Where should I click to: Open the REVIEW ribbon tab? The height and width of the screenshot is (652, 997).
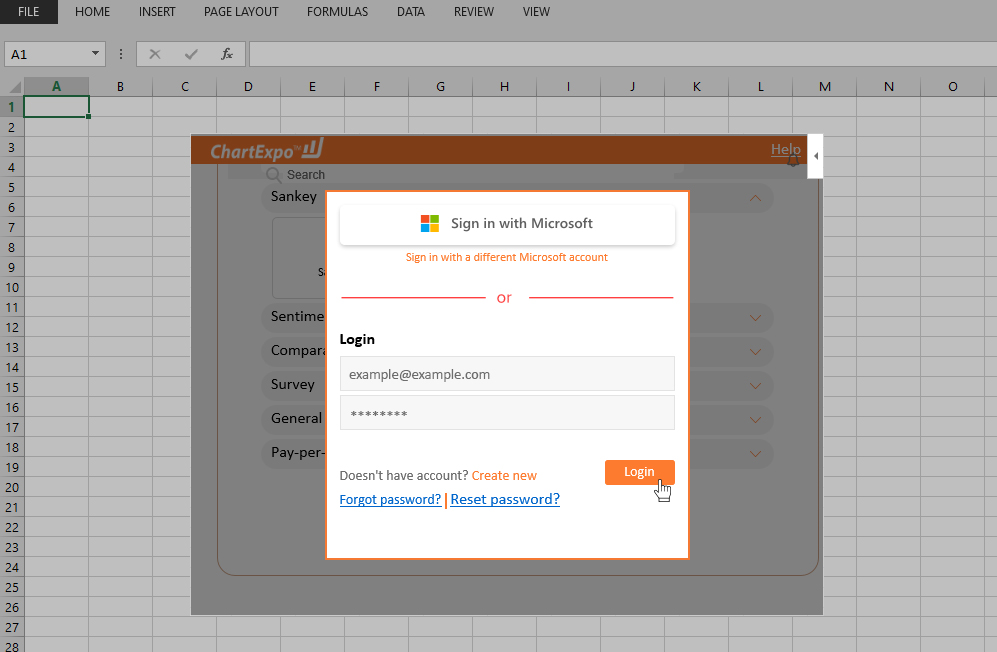(474, 11)
